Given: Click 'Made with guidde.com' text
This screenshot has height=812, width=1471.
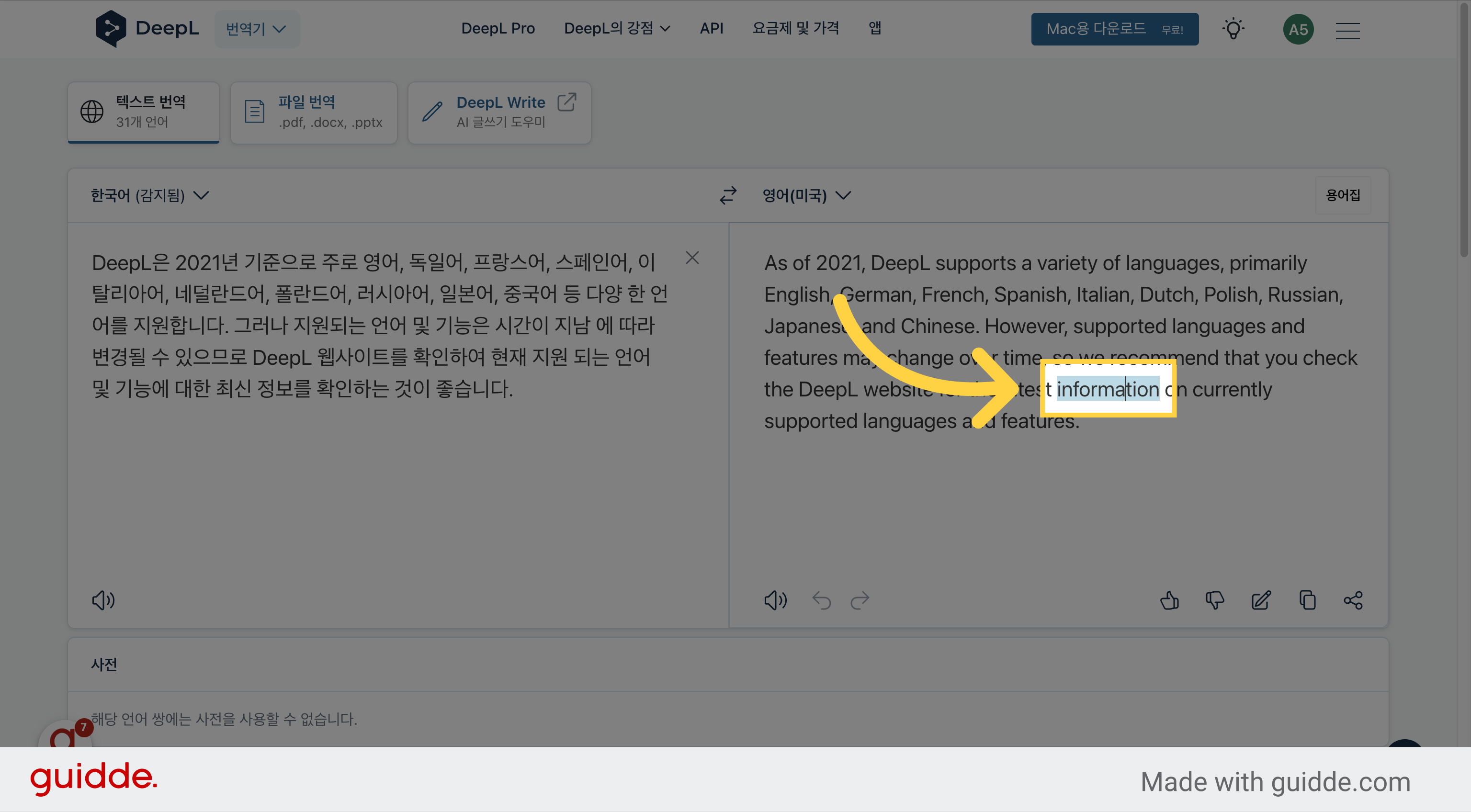Looking at the screenshot, I should pyautogui.click(x=1275, y=782).
